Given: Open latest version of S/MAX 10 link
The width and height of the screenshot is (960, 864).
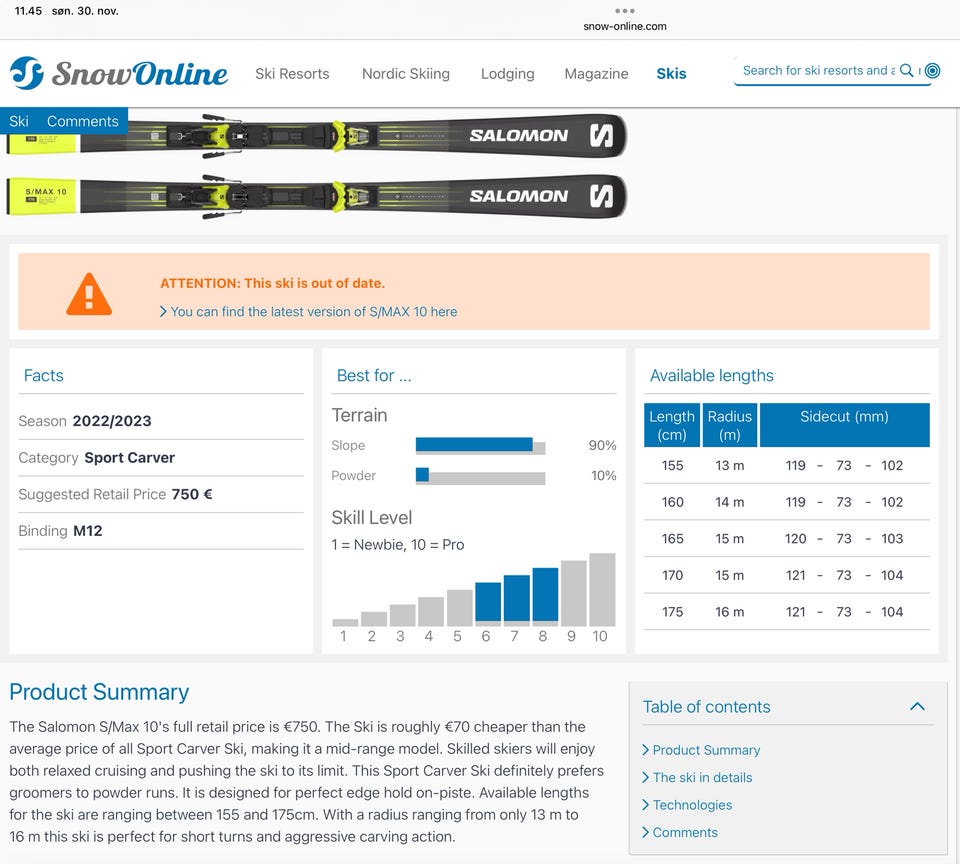Looking at the screenshot, I should pos(309,312).
